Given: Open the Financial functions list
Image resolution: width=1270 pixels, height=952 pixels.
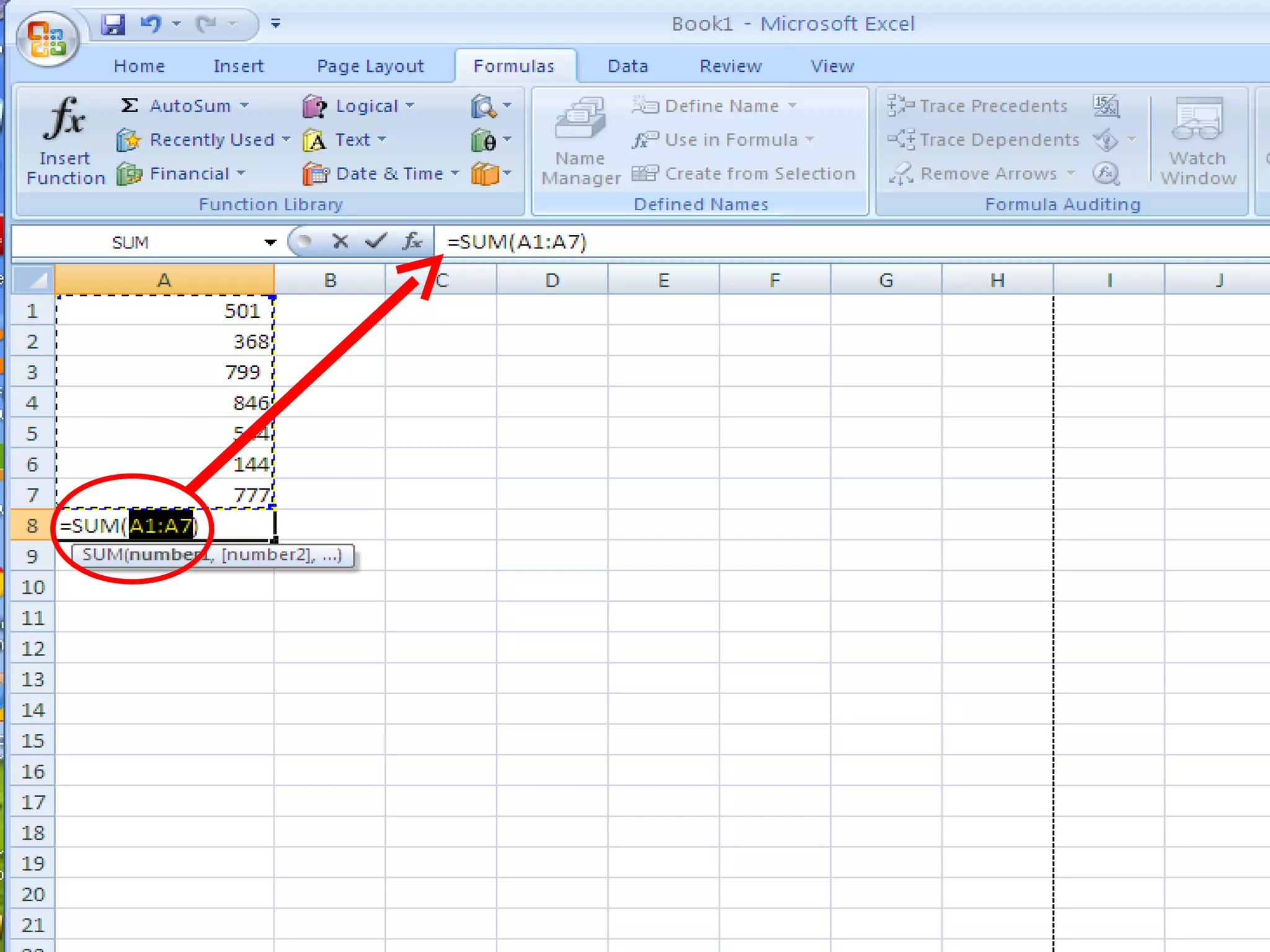Looking at the screenshot, I should pos(189,174).
